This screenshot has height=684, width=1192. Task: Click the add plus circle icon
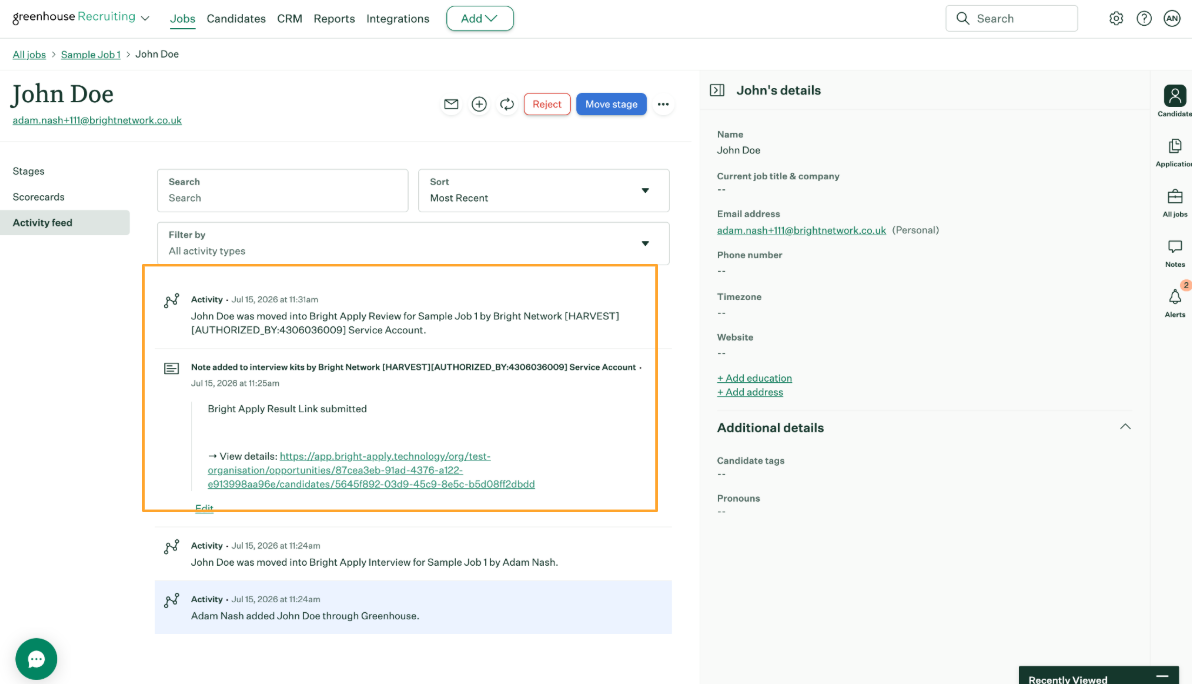479,104
